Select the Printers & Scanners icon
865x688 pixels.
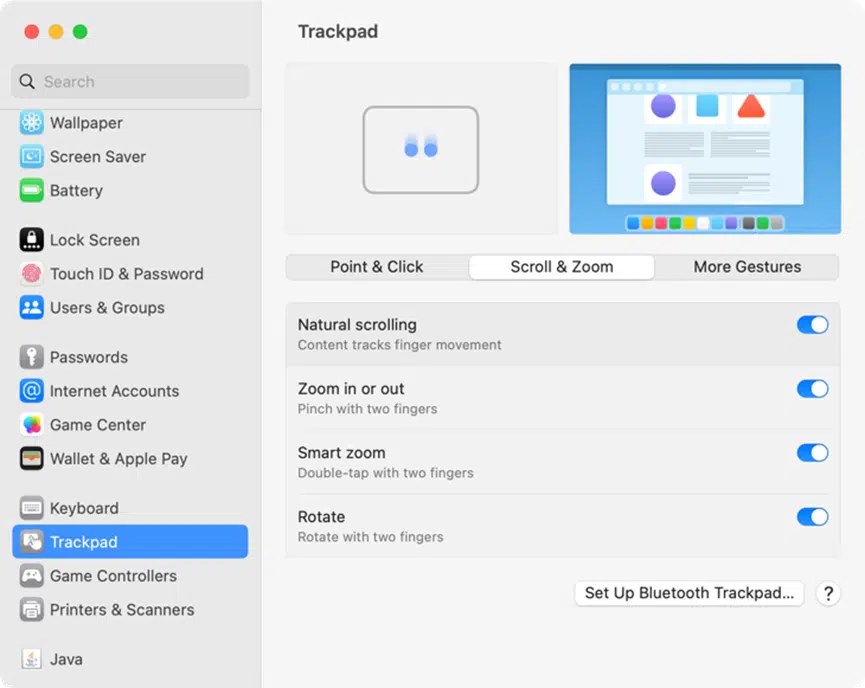(x=31, y=610)
